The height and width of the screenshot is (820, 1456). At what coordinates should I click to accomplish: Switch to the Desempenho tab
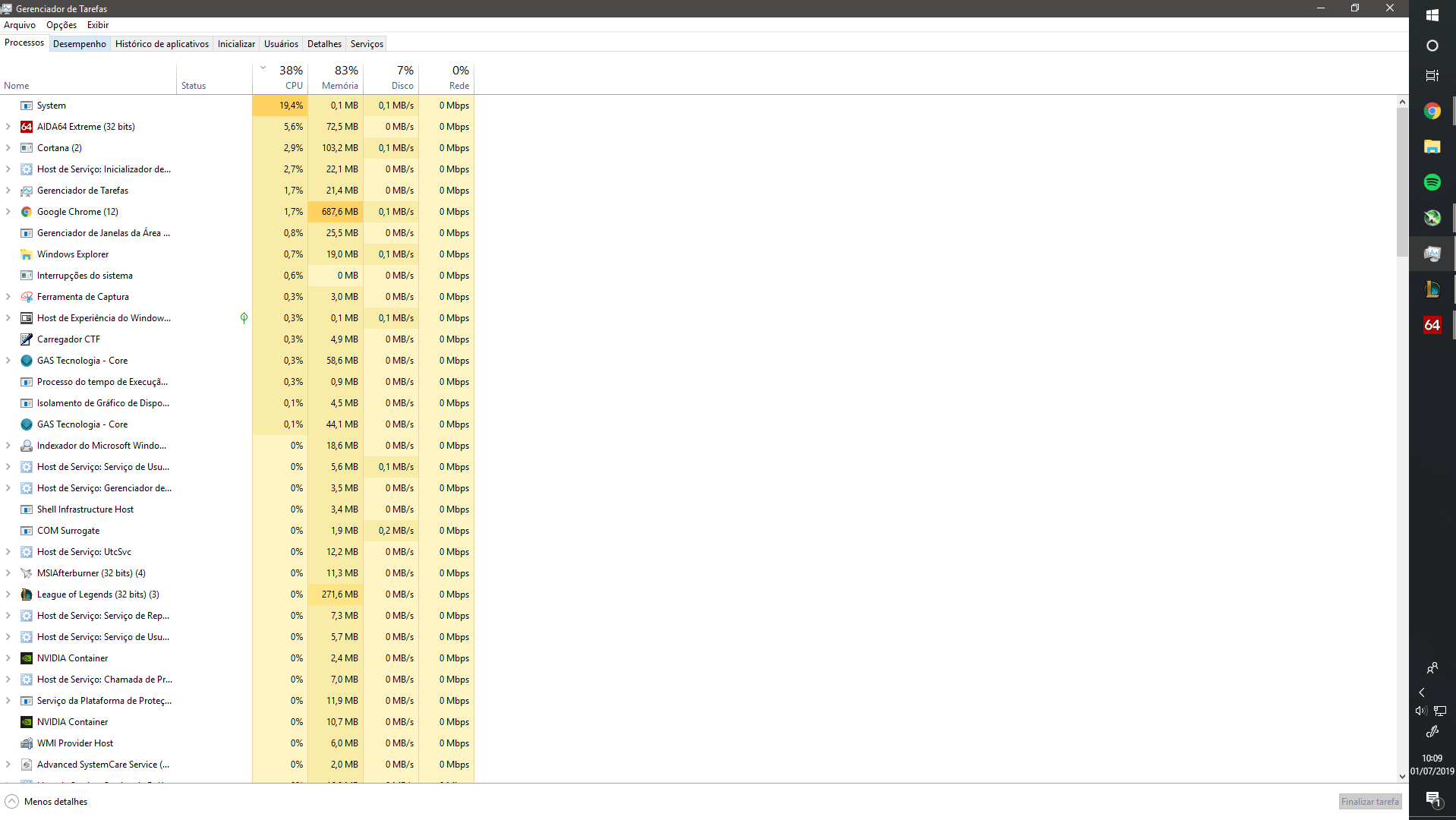pyautogui.click(x=80, y=44)
